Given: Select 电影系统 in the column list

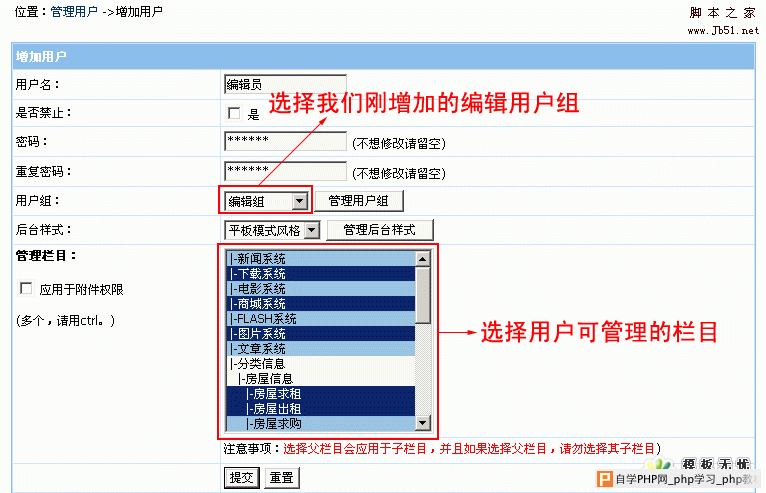Looking at the screenshot, I should pyautogui.click(x=320, y=289).
